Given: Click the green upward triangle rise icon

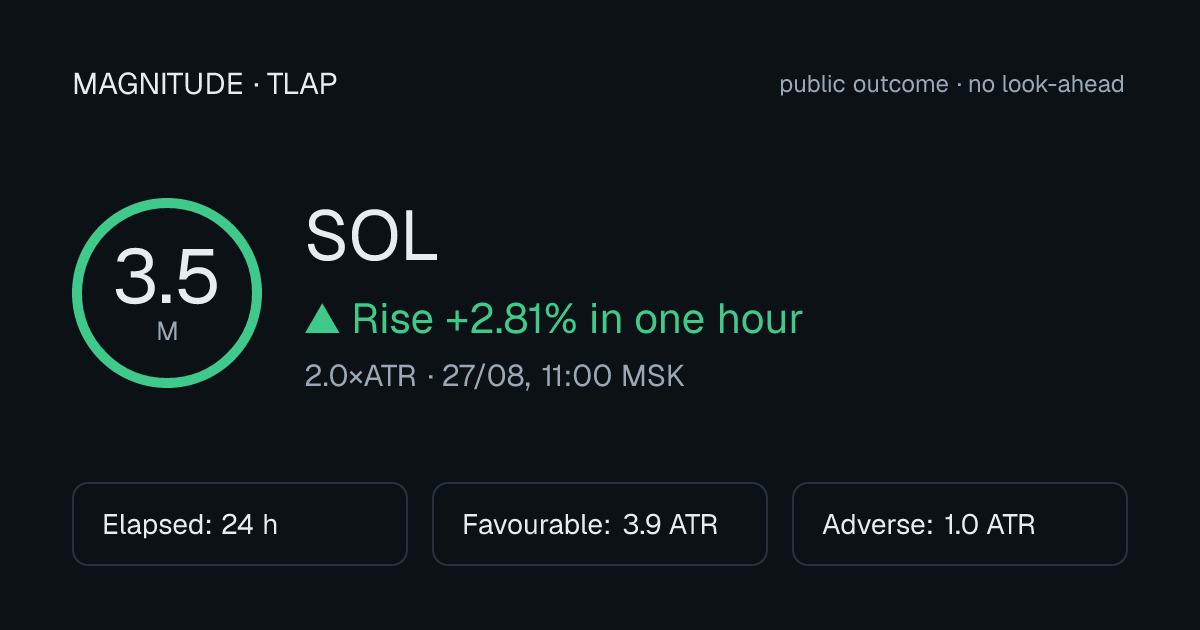Looking at the screenshot, I should coord(322,320).
